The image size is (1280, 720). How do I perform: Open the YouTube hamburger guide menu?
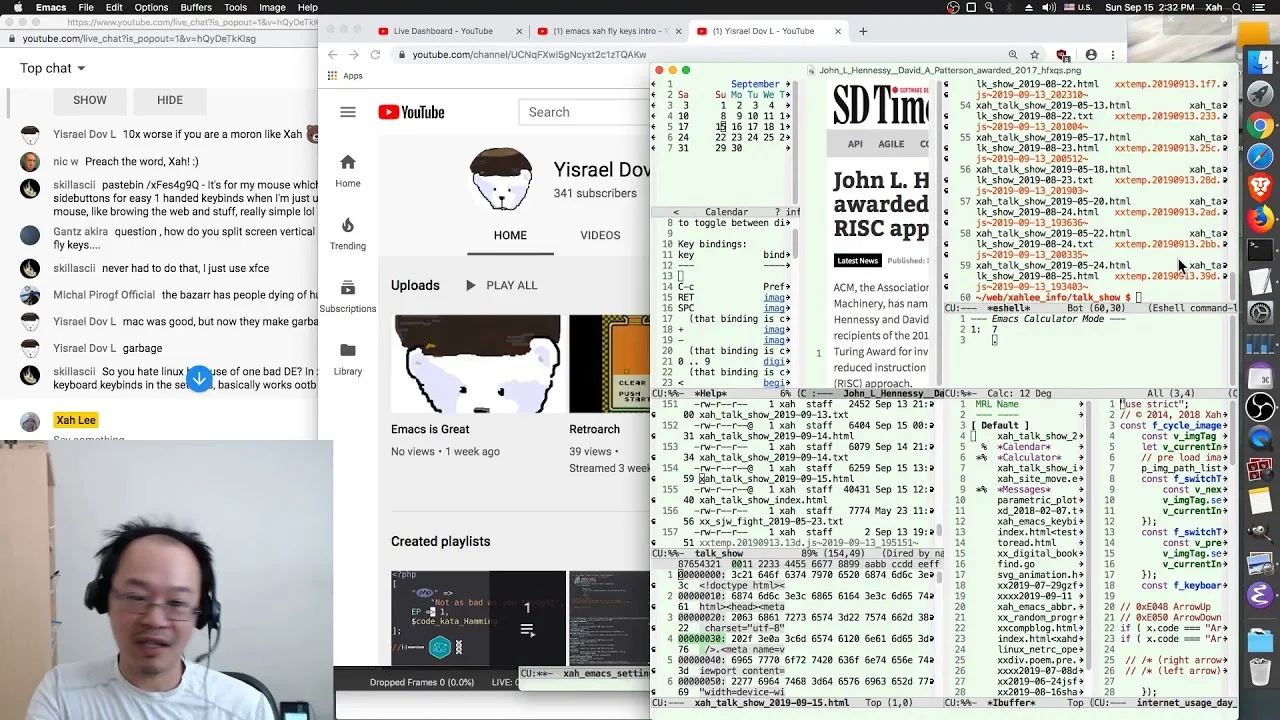pos(348,112)
